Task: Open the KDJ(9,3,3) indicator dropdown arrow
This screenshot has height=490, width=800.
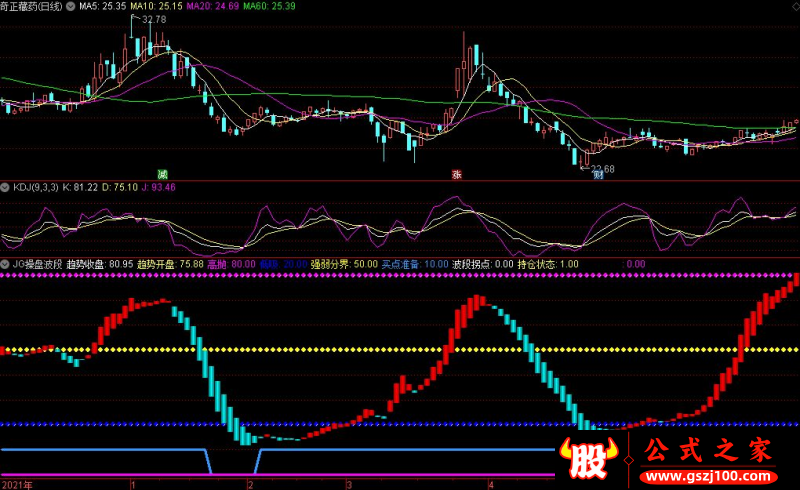Action: click(5, 187)
